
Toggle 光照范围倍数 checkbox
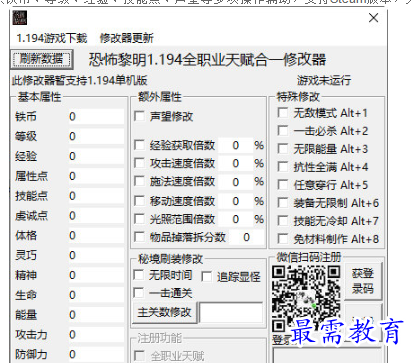pyautogui.click(x=139, y=219)
